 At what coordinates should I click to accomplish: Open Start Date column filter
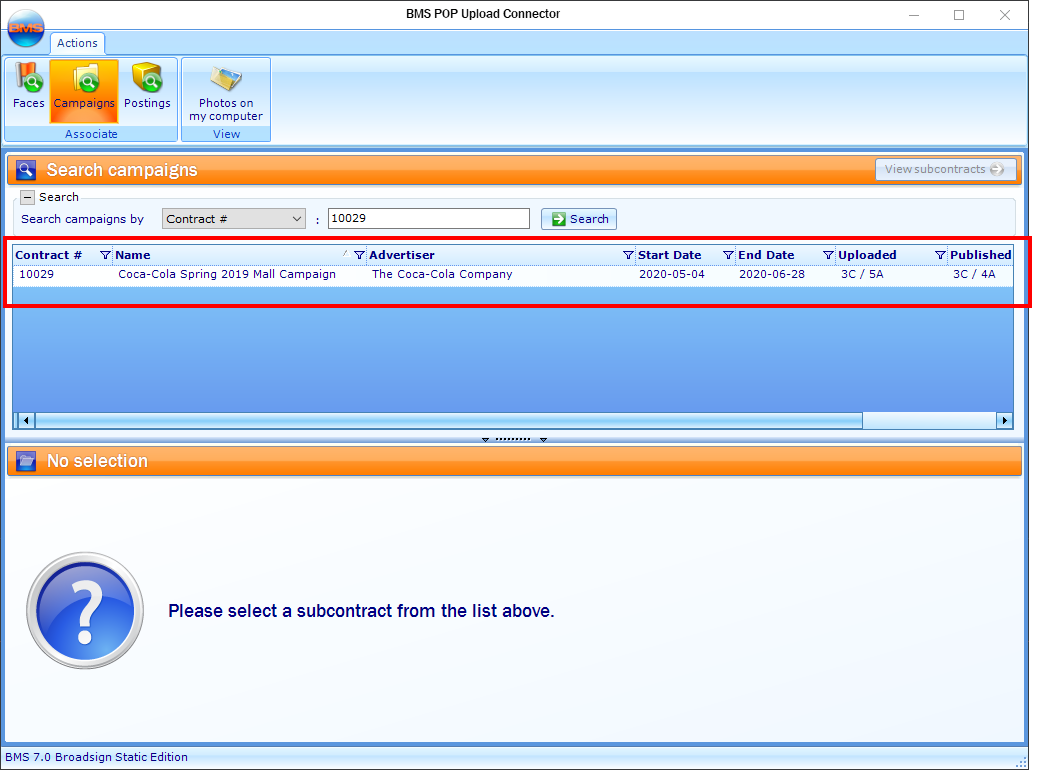pyautogui.click(x=728, y=255)
